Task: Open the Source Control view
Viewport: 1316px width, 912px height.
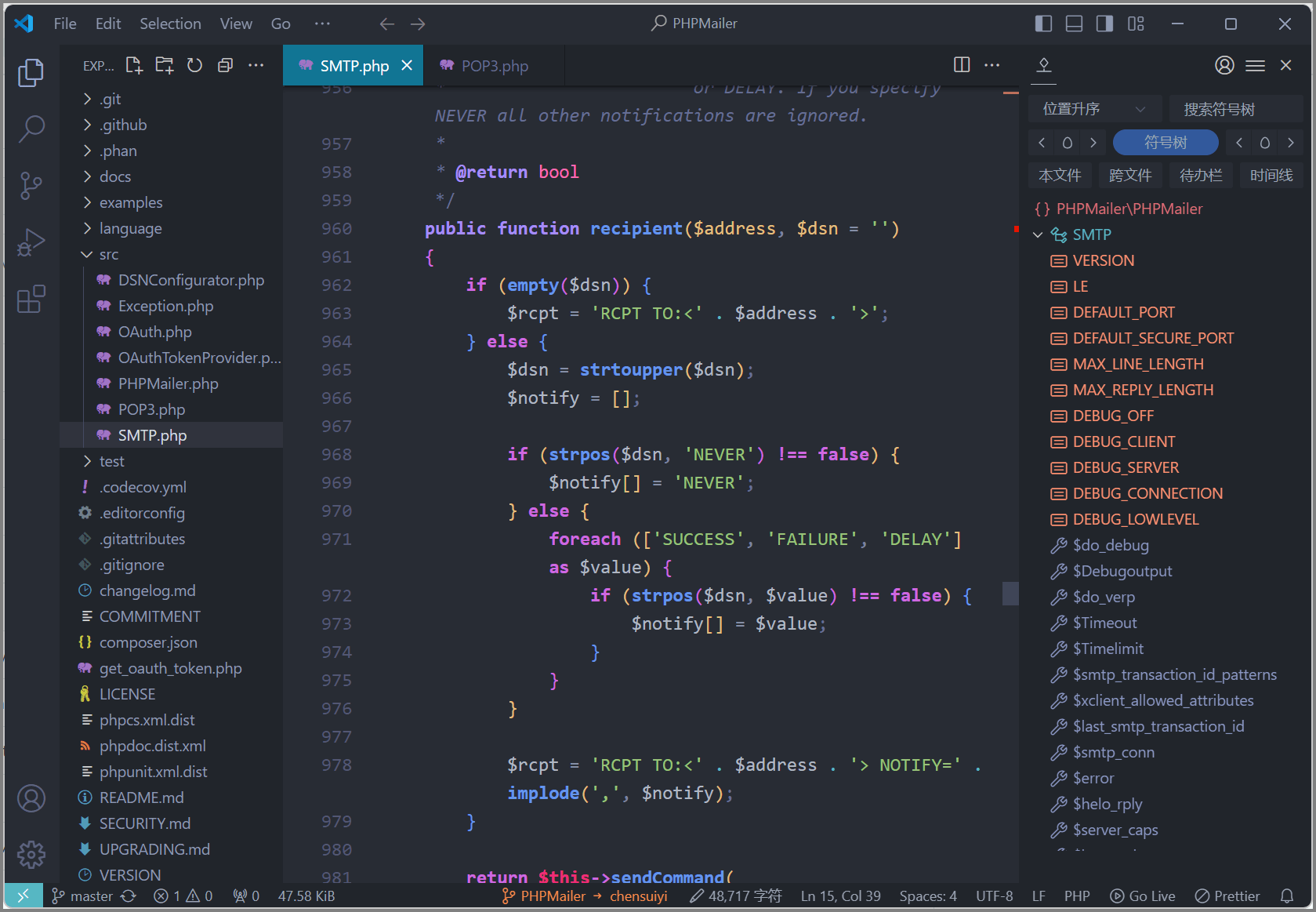Action: [31, 186]
